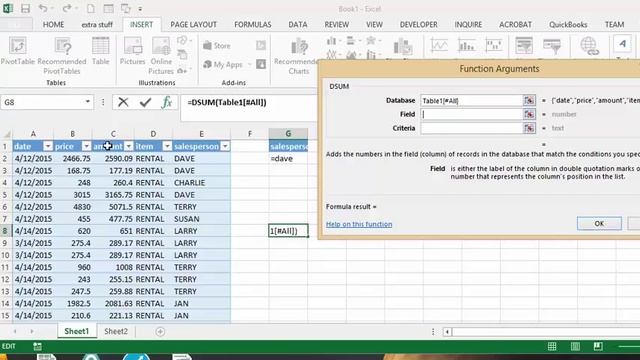Open Online Pictures
Screen dimensions: 640x360
161,56
